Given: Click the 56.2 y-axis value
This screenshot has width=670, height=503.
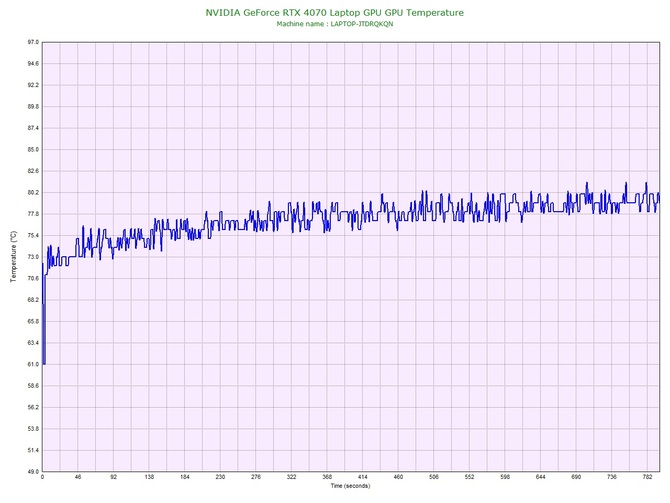Looking at the screenshot, I should 33,407.
